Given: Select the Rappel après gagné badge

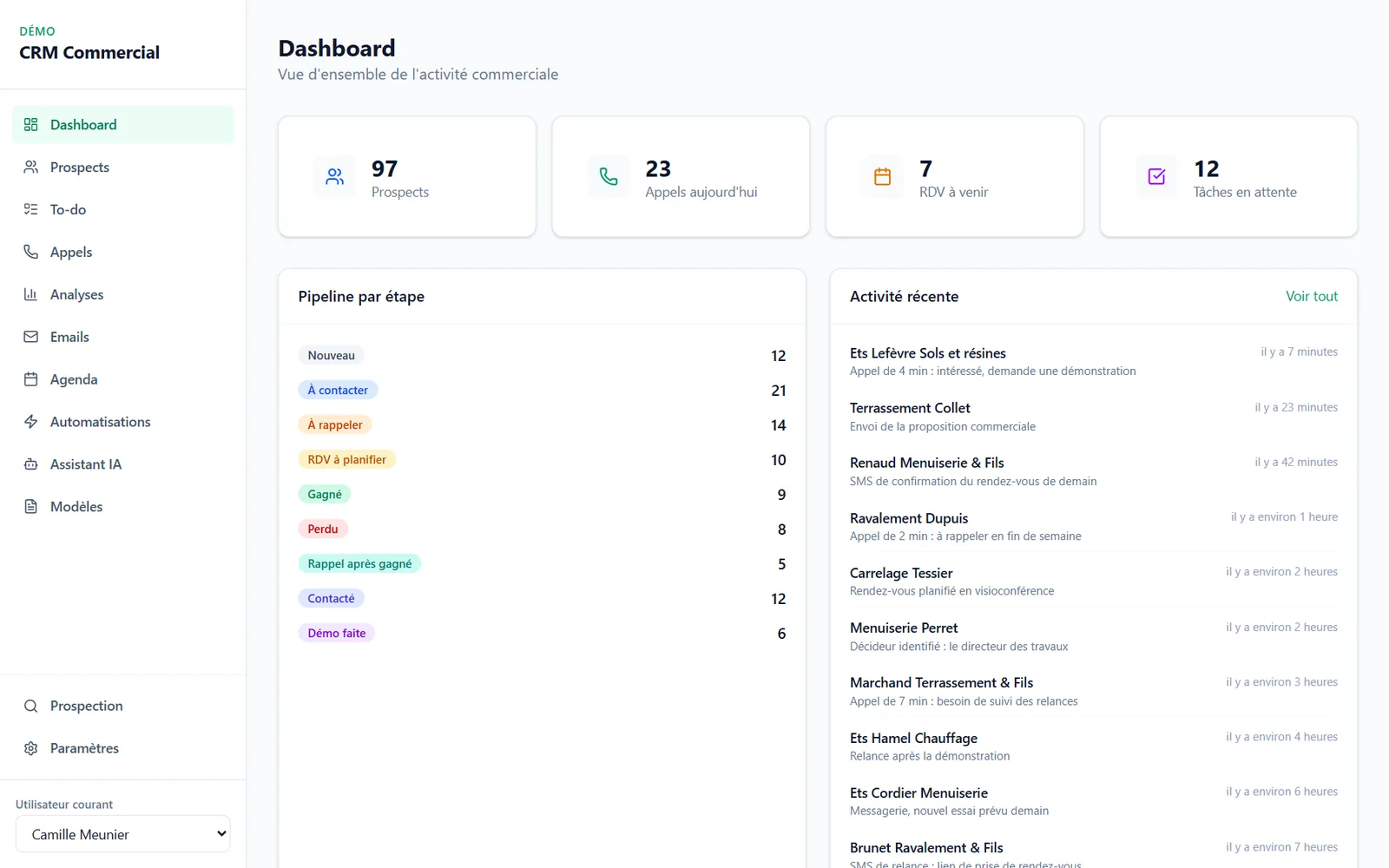Looking at the screenshot, I should (359, 563).
